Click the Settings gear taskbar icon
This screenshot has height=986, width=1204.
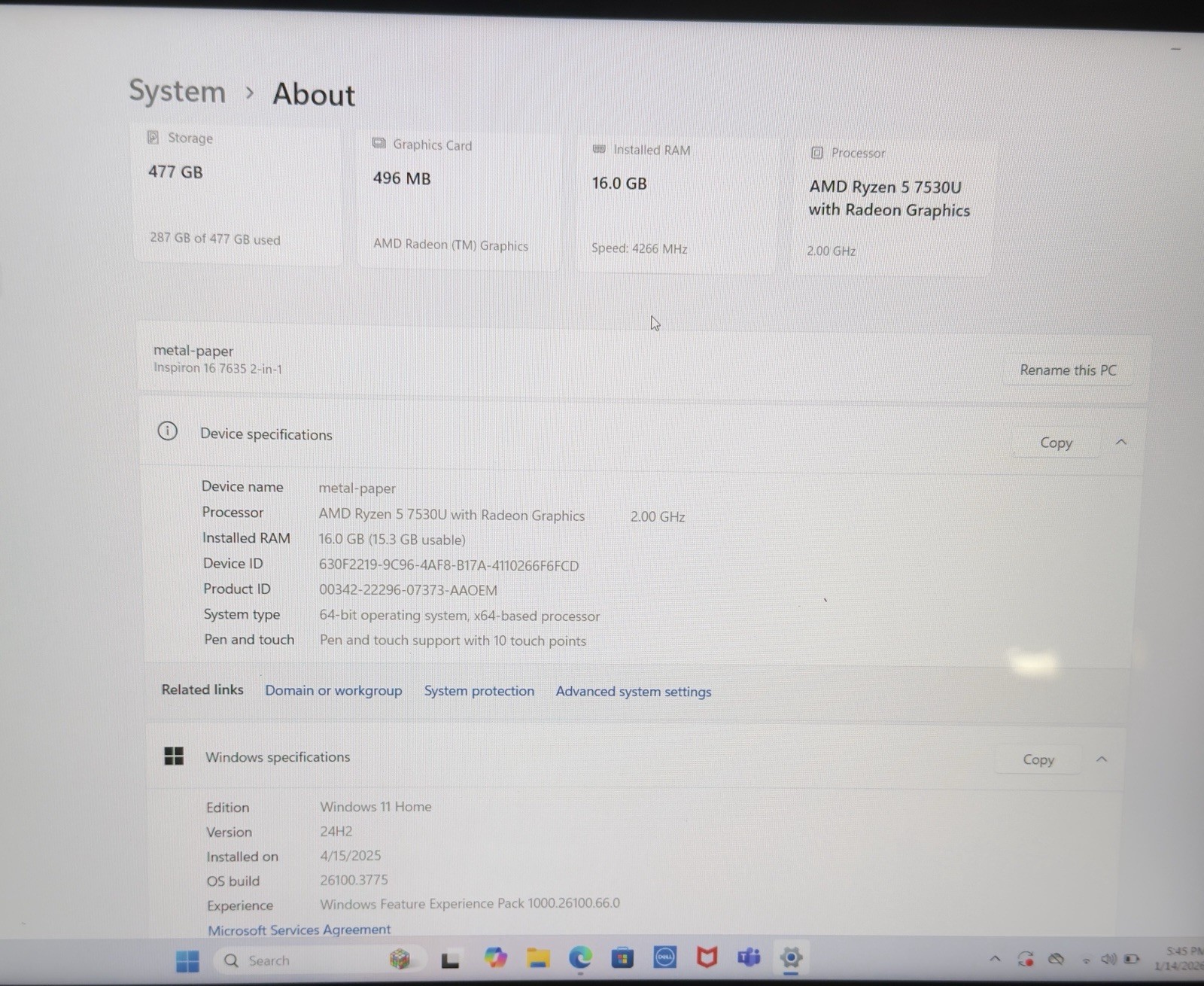(x=791, y=957)
